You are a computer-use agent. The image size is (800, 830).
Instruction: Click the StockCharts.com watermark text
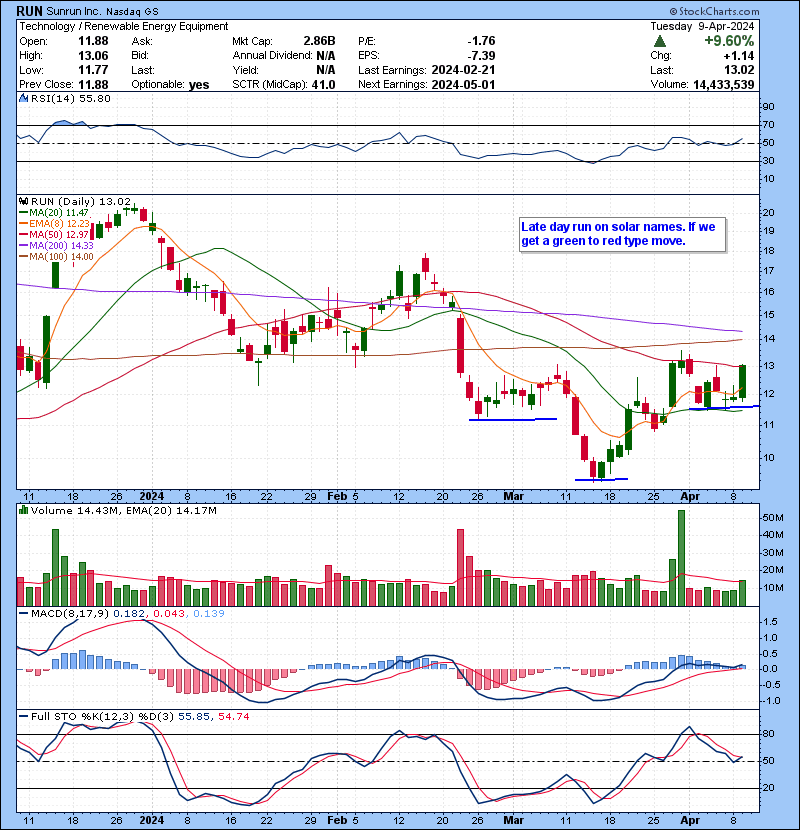[715, 11]
